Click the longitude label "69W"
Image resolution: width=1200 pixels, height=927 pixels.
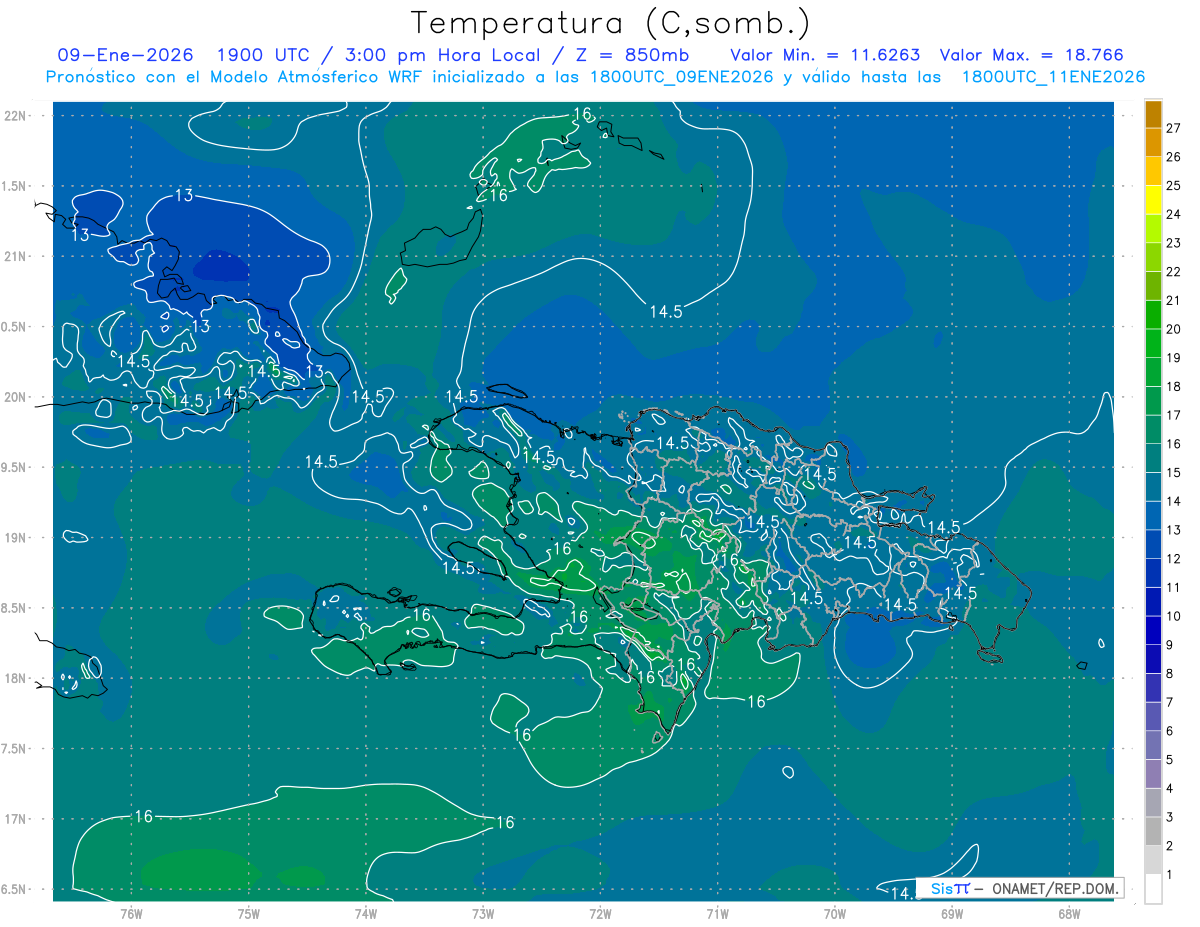952,914
